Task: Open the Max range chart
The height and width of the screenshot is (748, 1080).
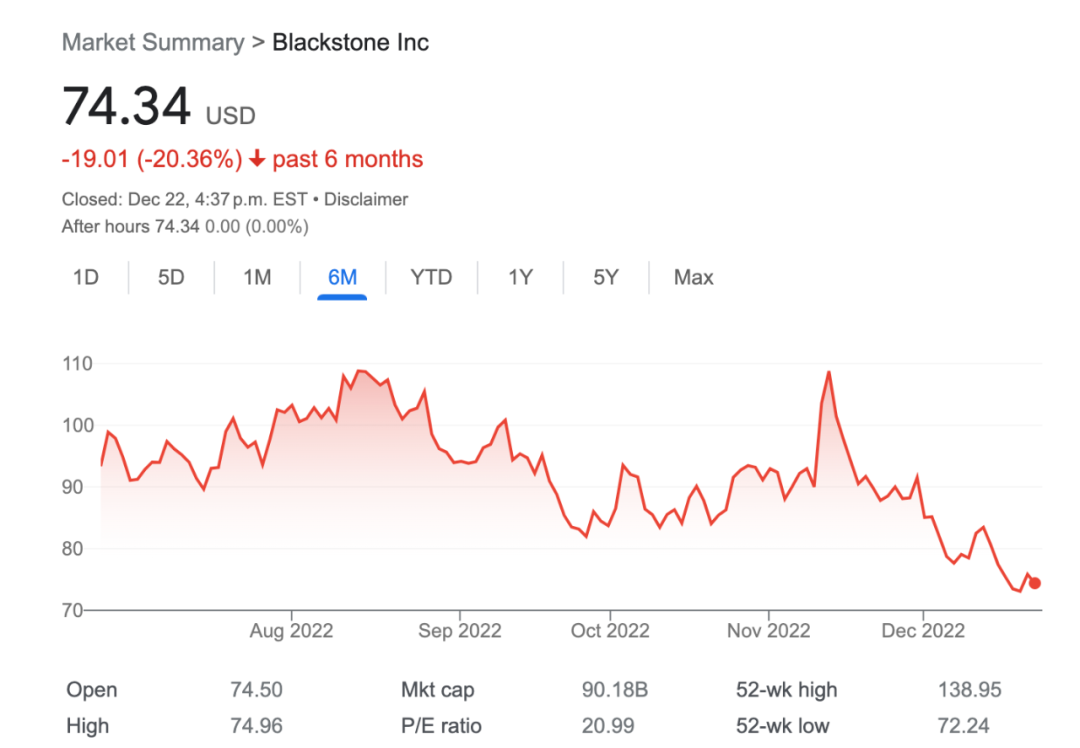Action: click(693, 277)
